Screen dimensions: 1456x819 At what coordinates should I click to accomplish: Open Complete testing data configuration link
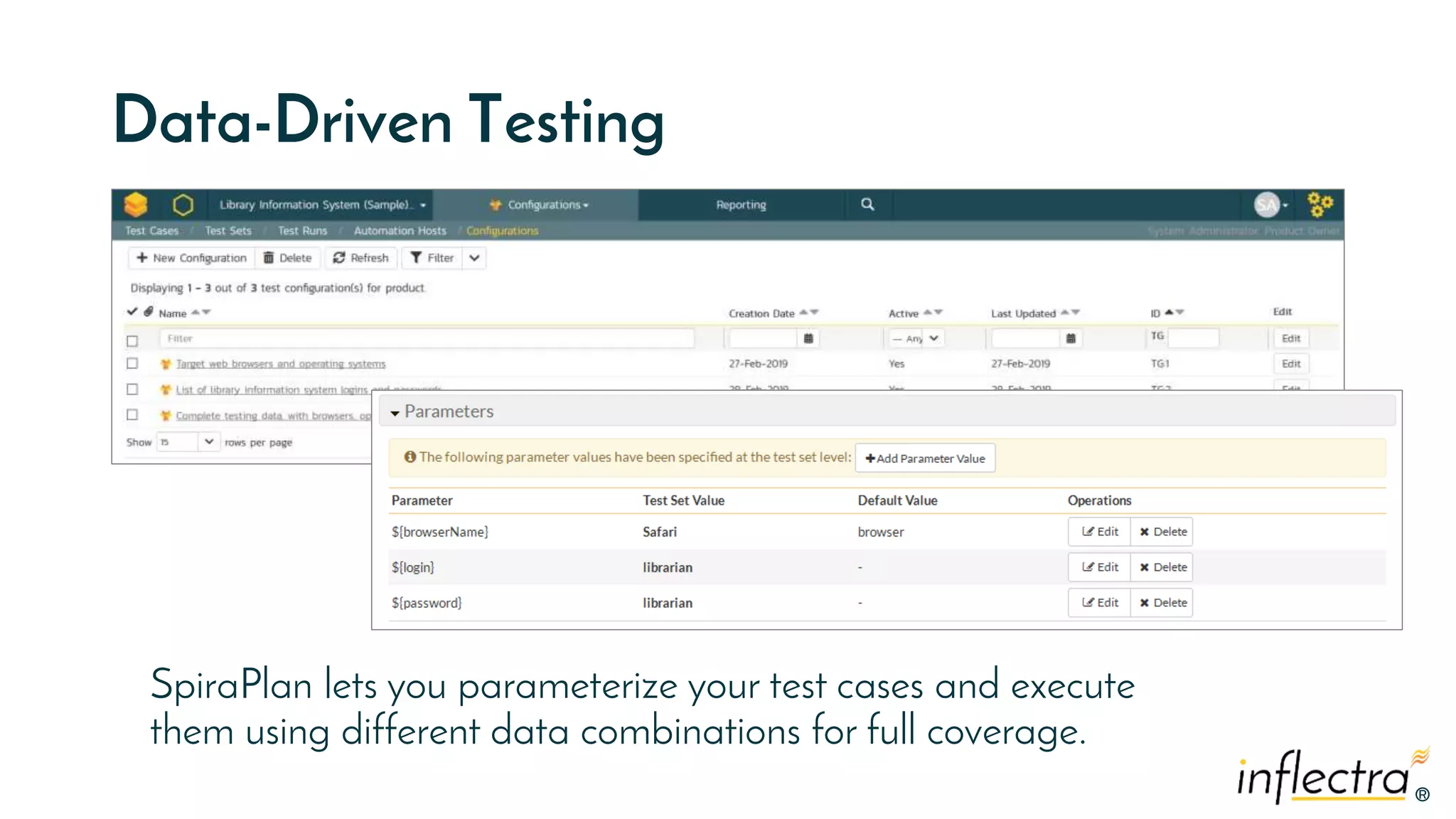point(274,415)
